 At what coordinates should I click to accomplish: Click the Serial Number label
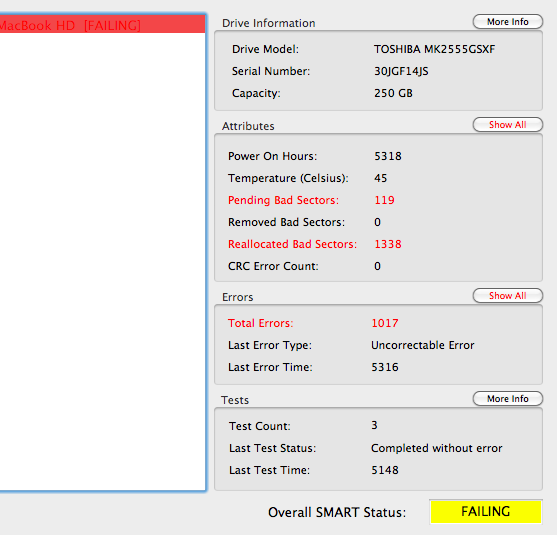(x=271, y=71)
